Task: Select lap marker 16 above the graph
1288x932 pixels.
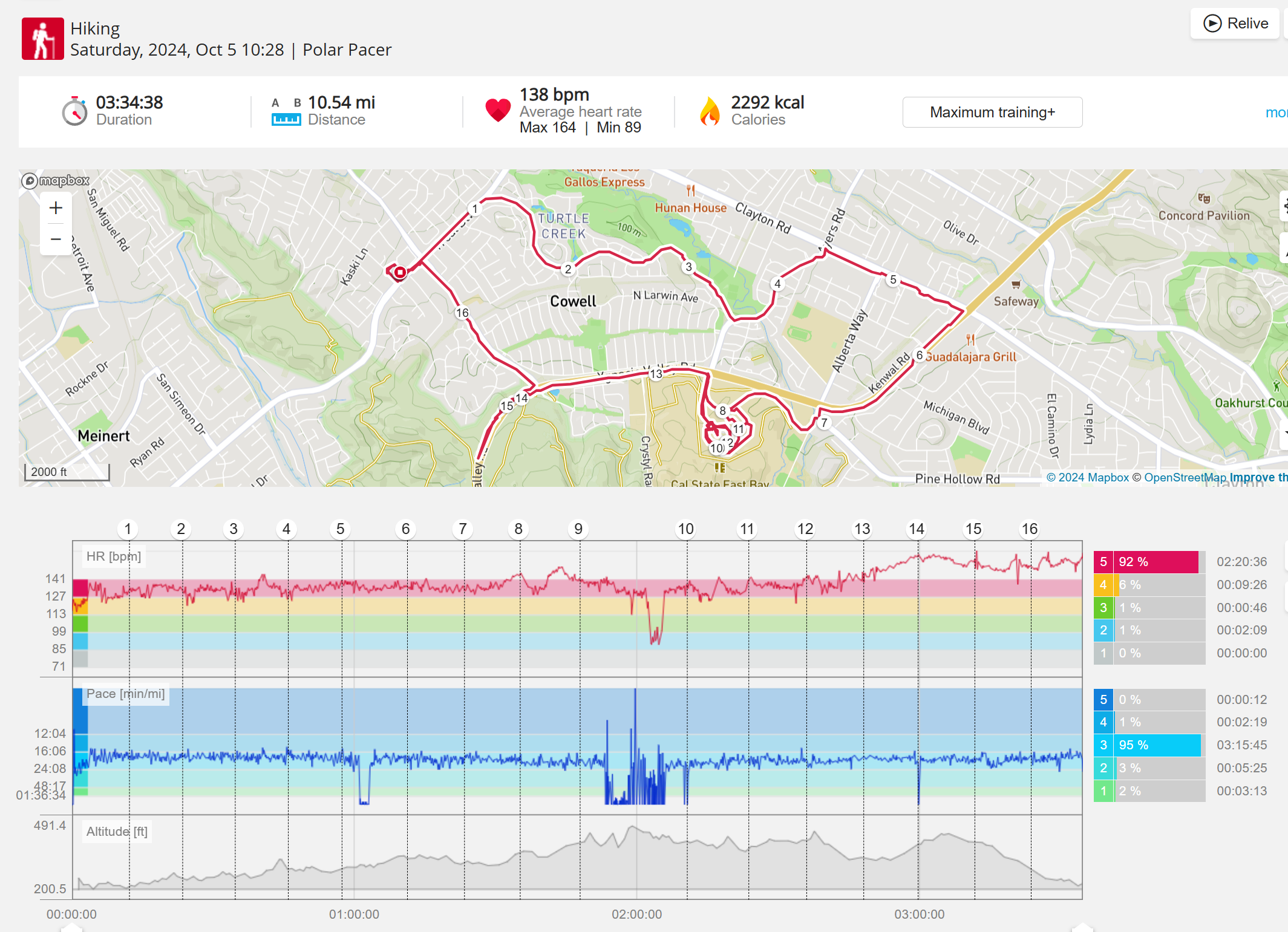Action: pyautogui.click(x=1029, y=529)
